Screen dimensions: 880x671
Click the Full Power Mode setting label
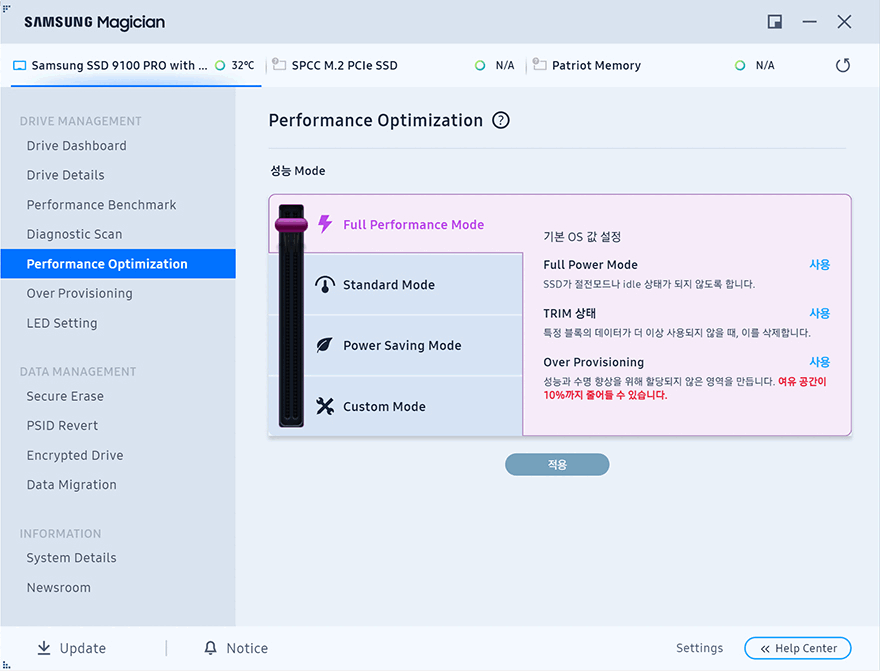click(x=590, y=265)
